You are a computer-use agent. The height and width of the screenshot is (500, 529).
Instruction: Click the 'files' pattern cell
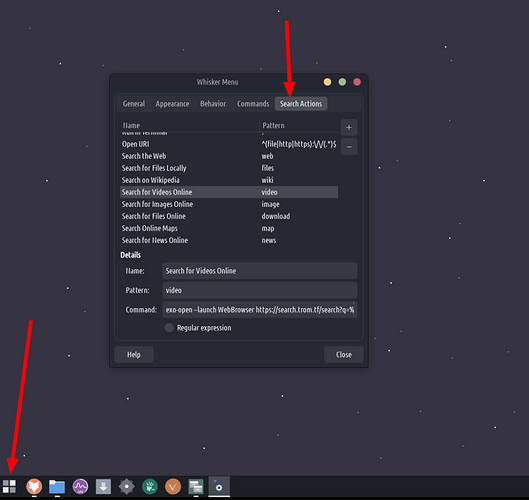tap(268, 168)
